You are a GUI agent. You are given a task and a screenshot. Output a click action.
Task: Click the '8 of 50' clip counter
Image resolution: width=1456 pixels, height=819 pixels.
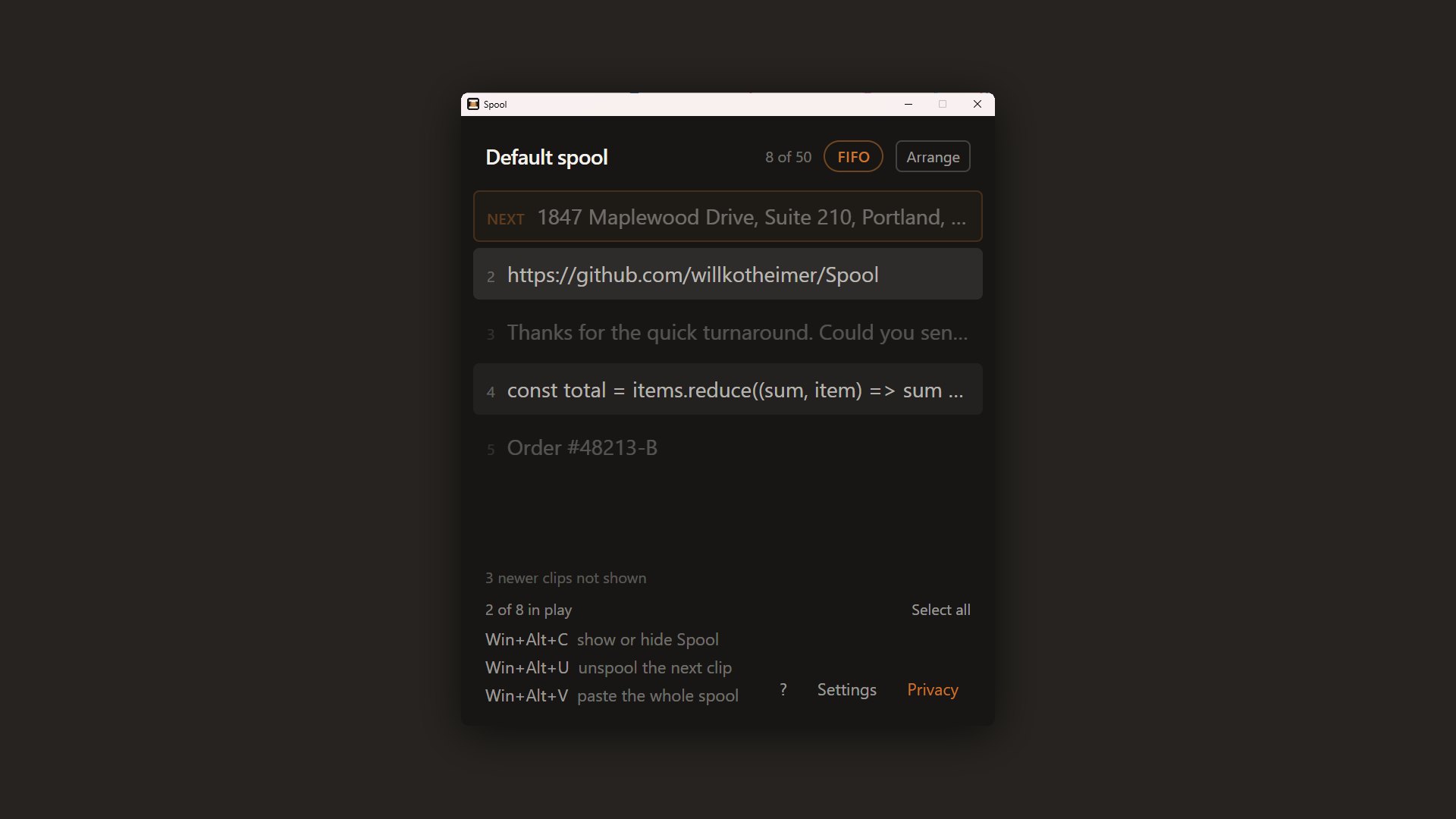pyautogui.click(x=788, y=157)
